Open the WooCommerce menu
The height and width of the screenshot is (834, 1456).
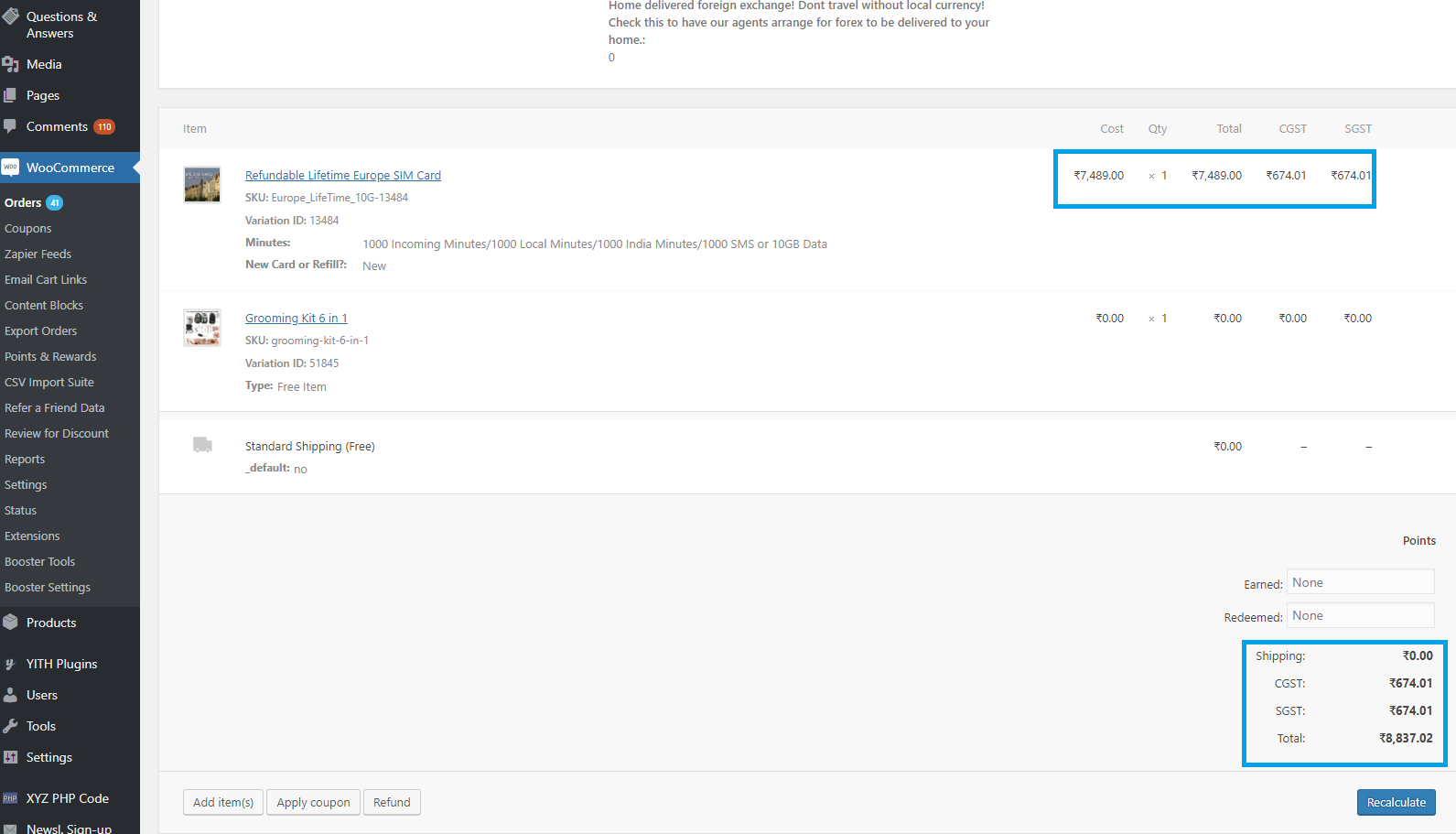[70, 168]
